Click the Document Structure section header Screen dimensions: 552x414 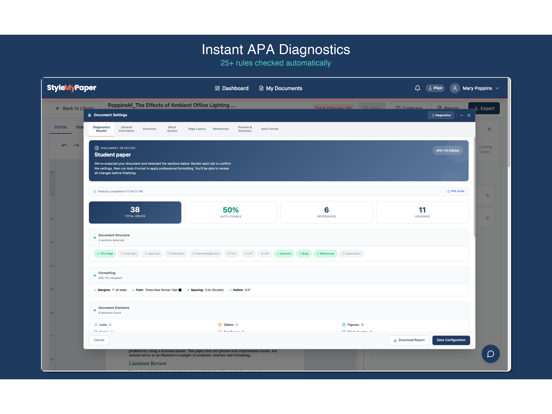(x=278, y=238)
